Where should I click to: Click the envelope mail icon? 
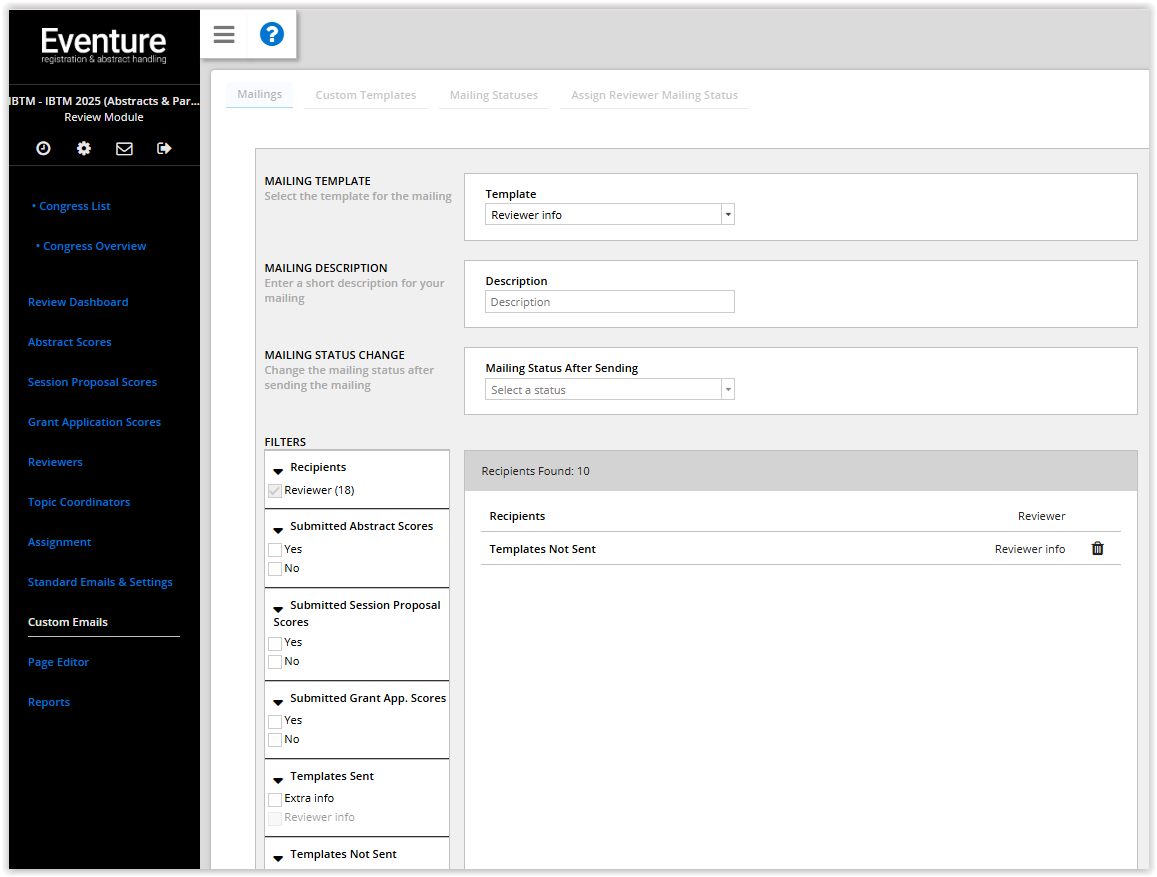[124, 148]
